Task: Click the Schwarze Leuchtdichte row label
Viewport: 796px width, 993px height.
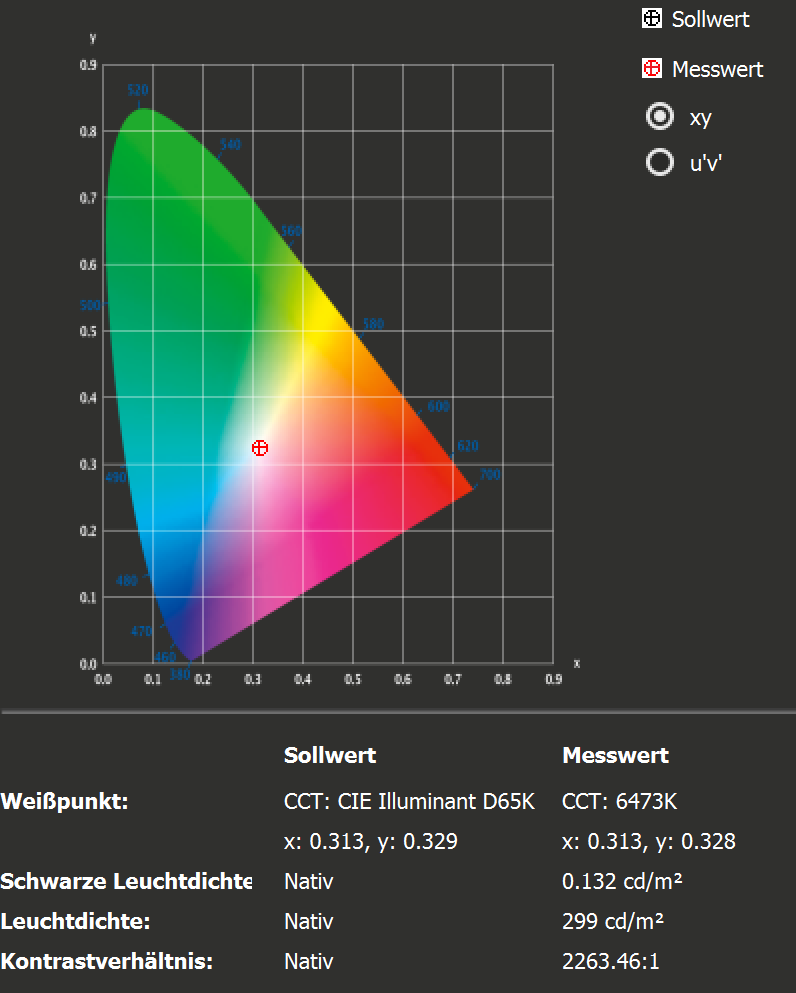Action: 126,882
